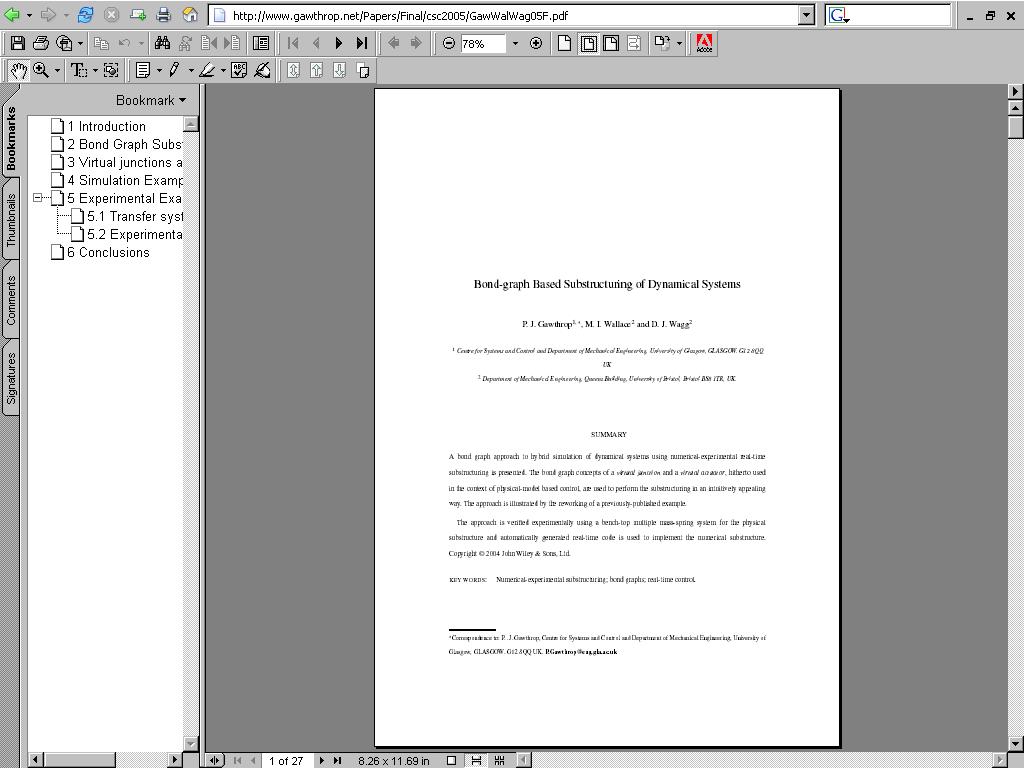The height and width of the screenshot is (768, 1024).
Task: Select the Note comment tool
Action: [x=143, y=70]
